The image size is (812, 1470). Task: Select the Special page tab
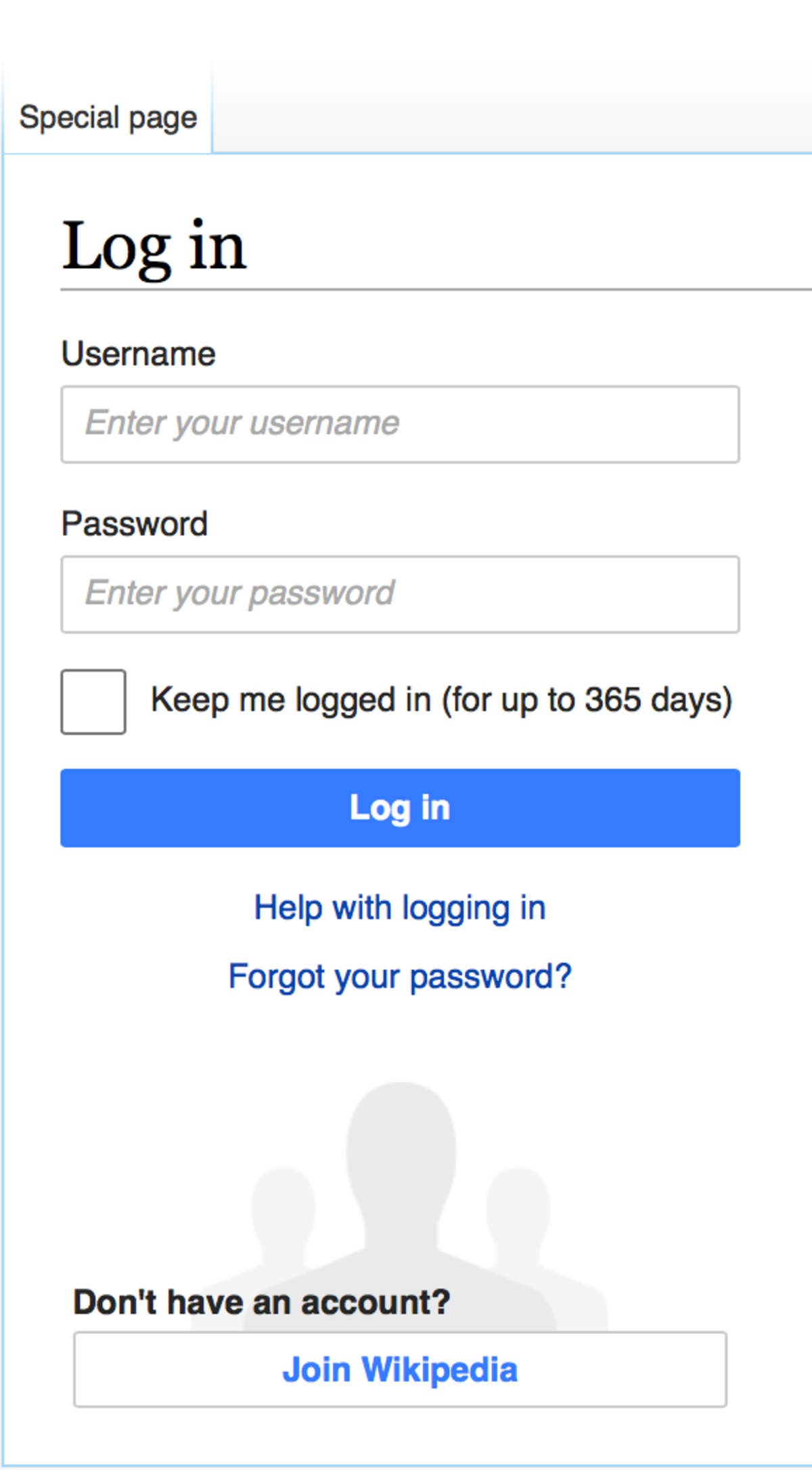(108, 118)
